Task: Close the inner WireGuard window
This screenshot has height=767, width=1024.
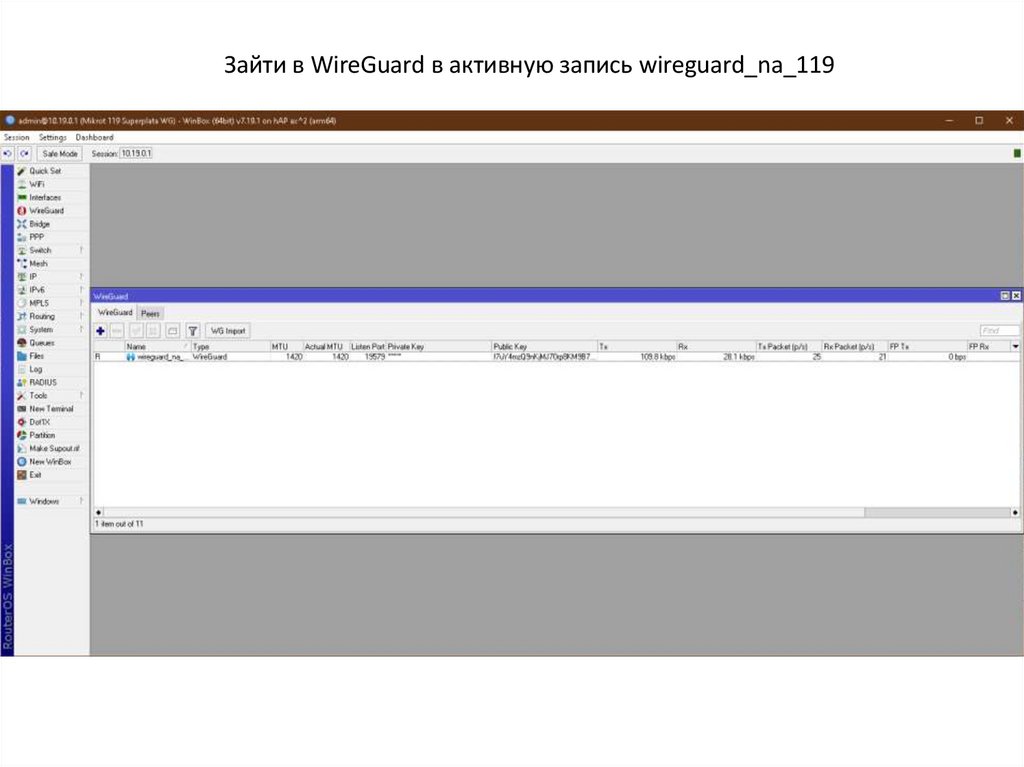Action: [1016, 296]
